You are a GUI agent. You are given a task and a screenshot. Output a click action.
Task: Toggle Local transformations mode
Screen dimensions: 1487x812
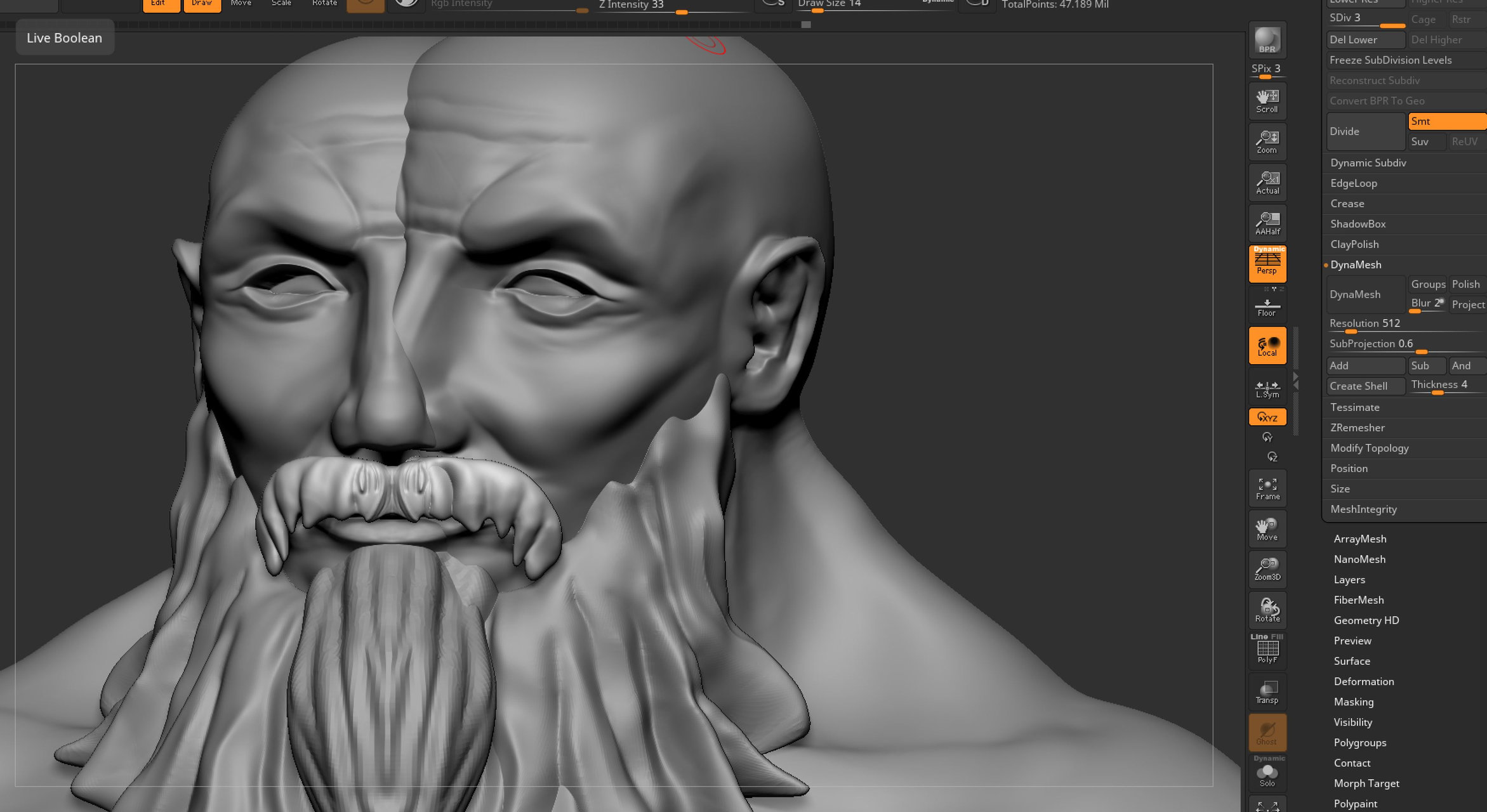click(x=1267, y=346)
